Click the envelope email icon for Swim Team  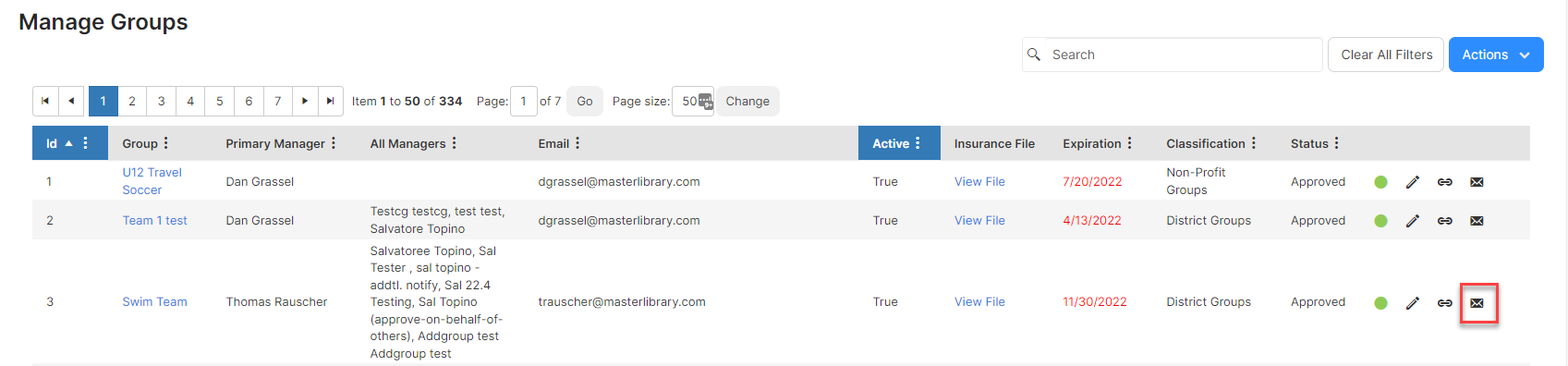pyautogui.click(x=1477, y=303)
